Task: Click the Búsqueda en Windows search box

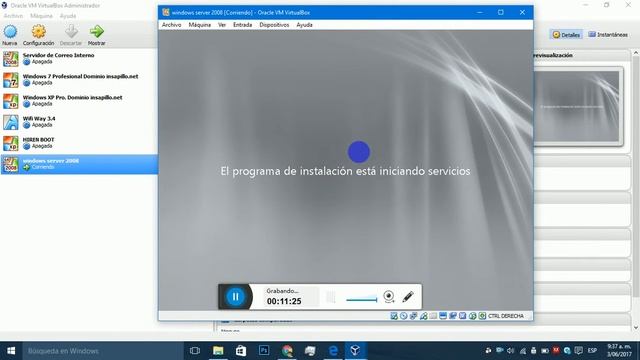Action: (103, 351)
